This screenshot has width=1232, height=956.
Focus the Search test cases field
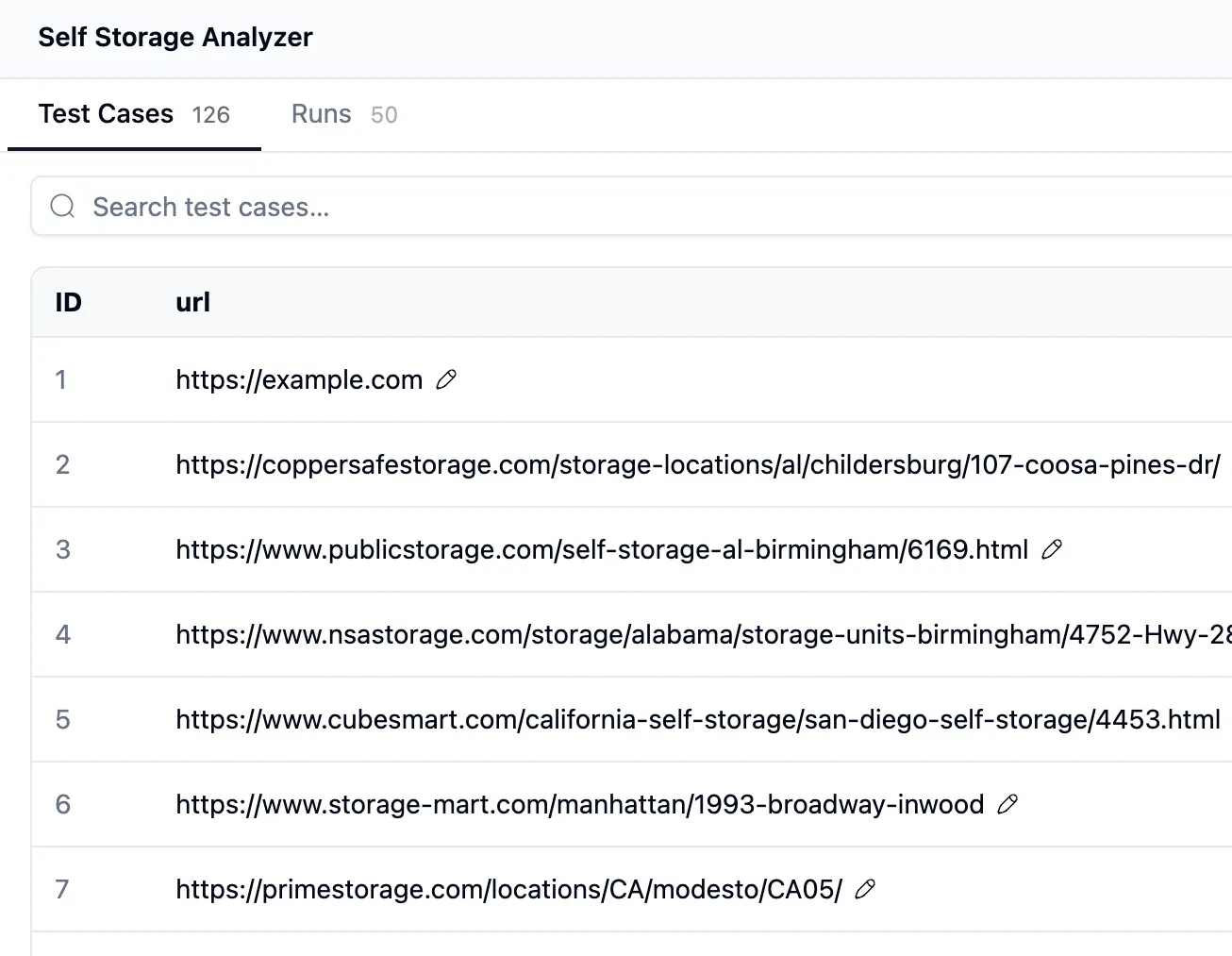(x=631, y=207)
